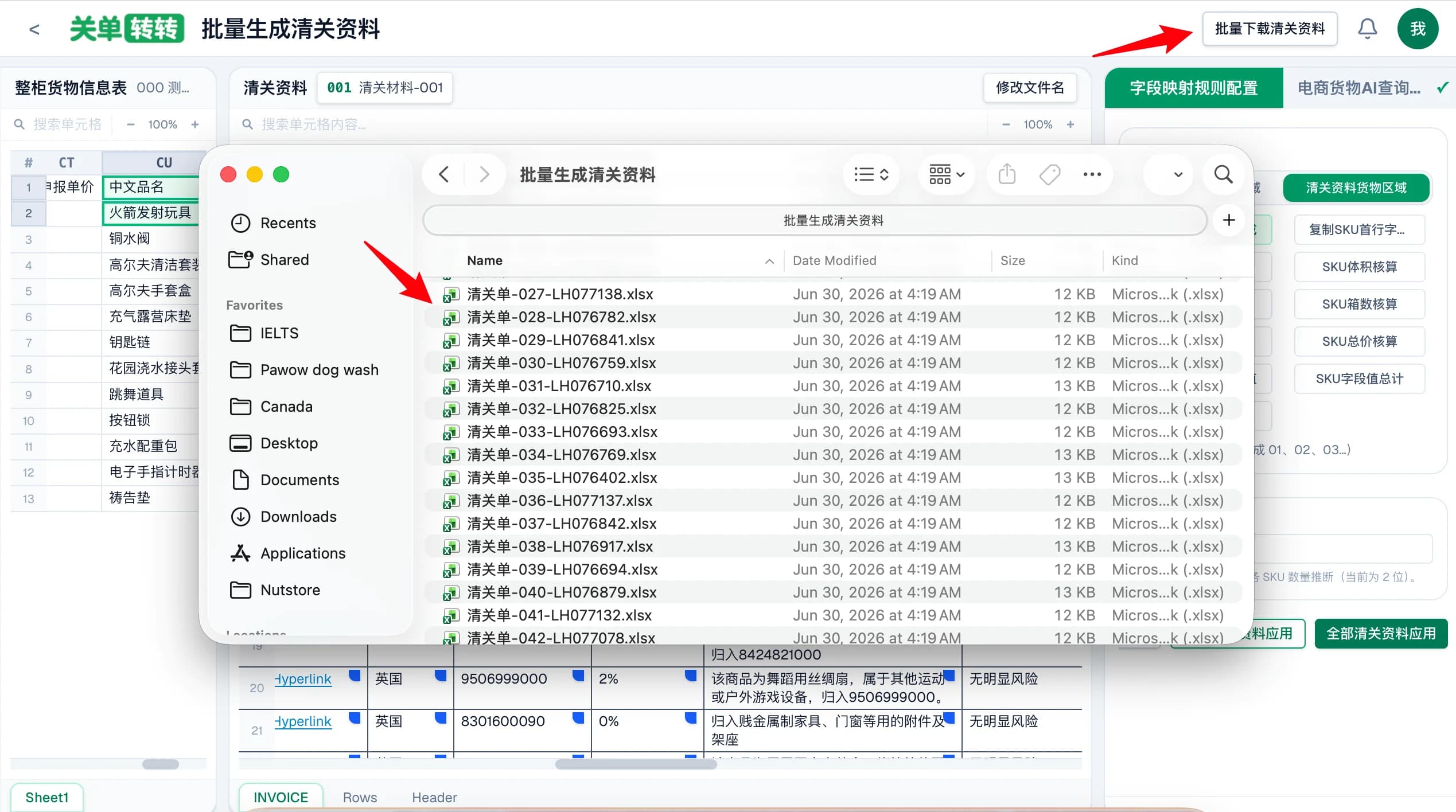This screenshot has width=1456, height=812.
Task: Zoom in 清关资料 sheet with plus icon
Action: pos(1070,124)
